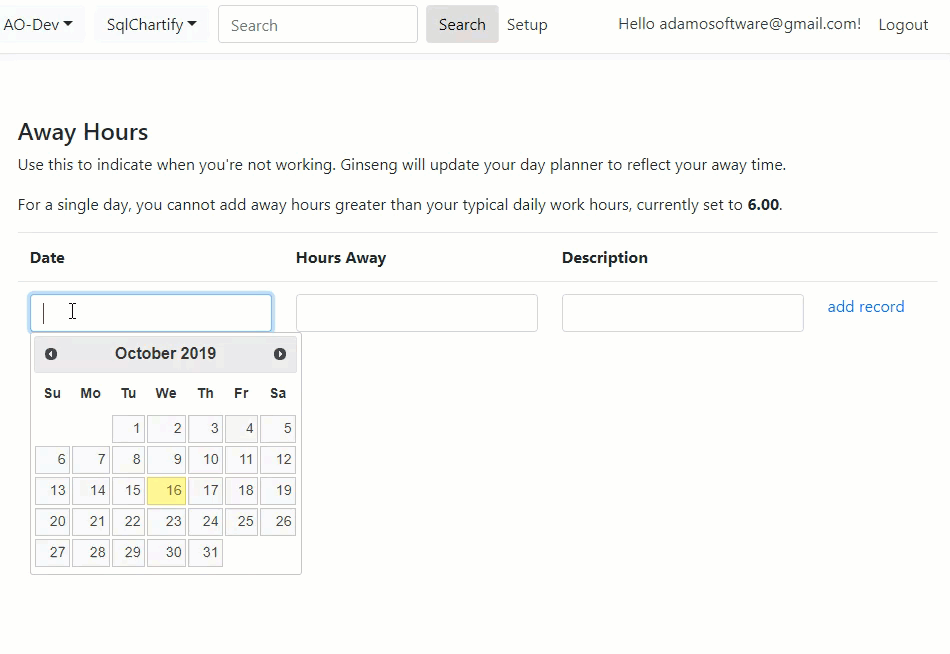
Task: Select October 25 on the calendar
Action: [241, 522]
